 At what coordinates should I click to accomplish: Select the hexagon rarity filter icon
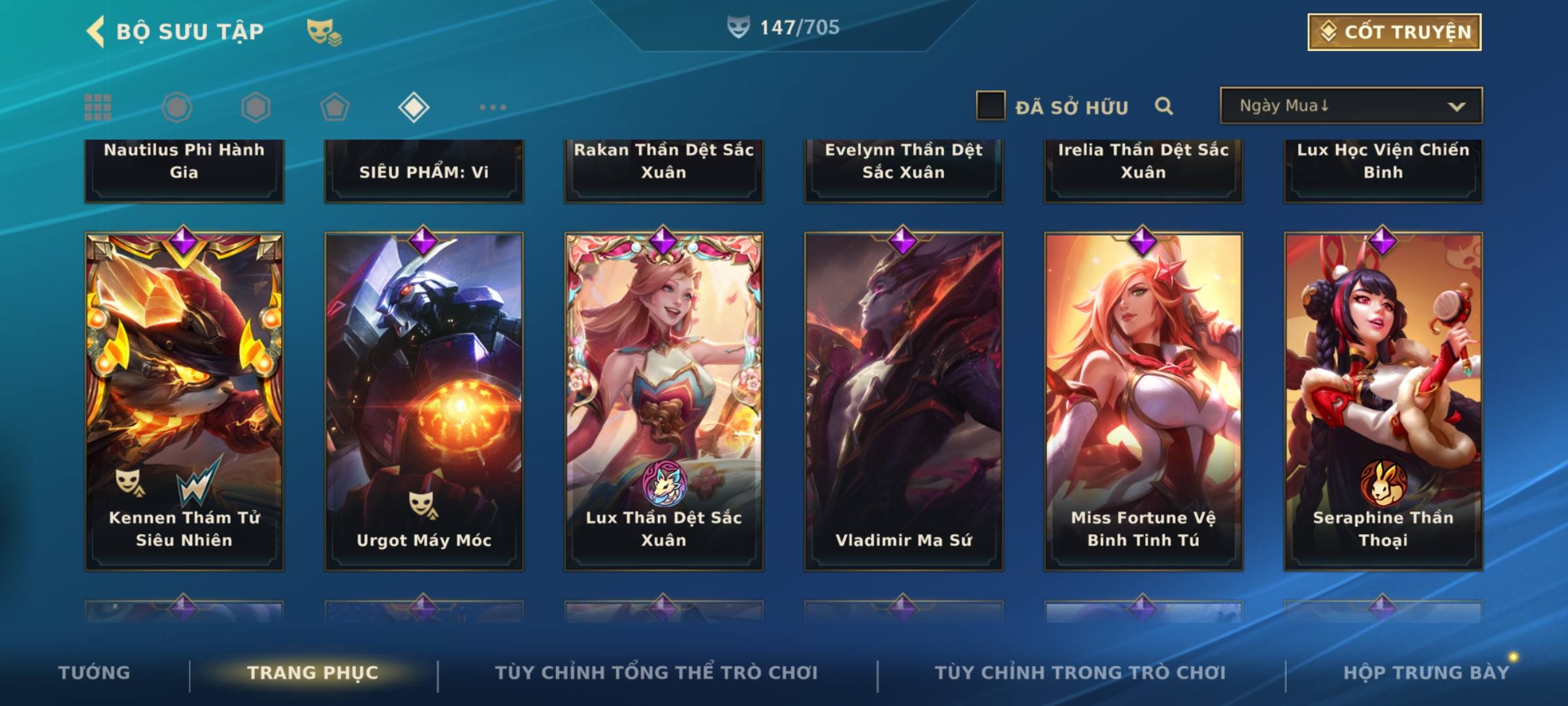255,107
